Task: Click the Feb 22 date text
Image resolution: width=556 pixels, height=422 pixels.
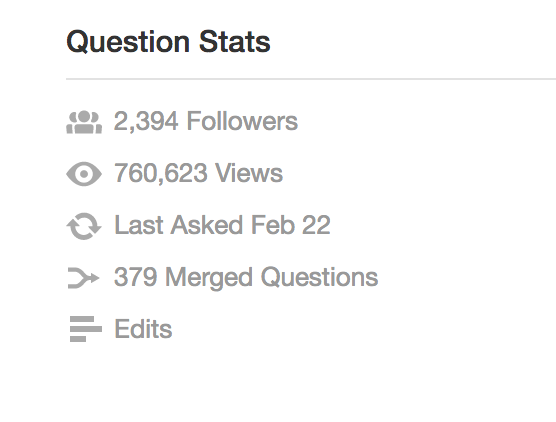Action: click(291, 225)
